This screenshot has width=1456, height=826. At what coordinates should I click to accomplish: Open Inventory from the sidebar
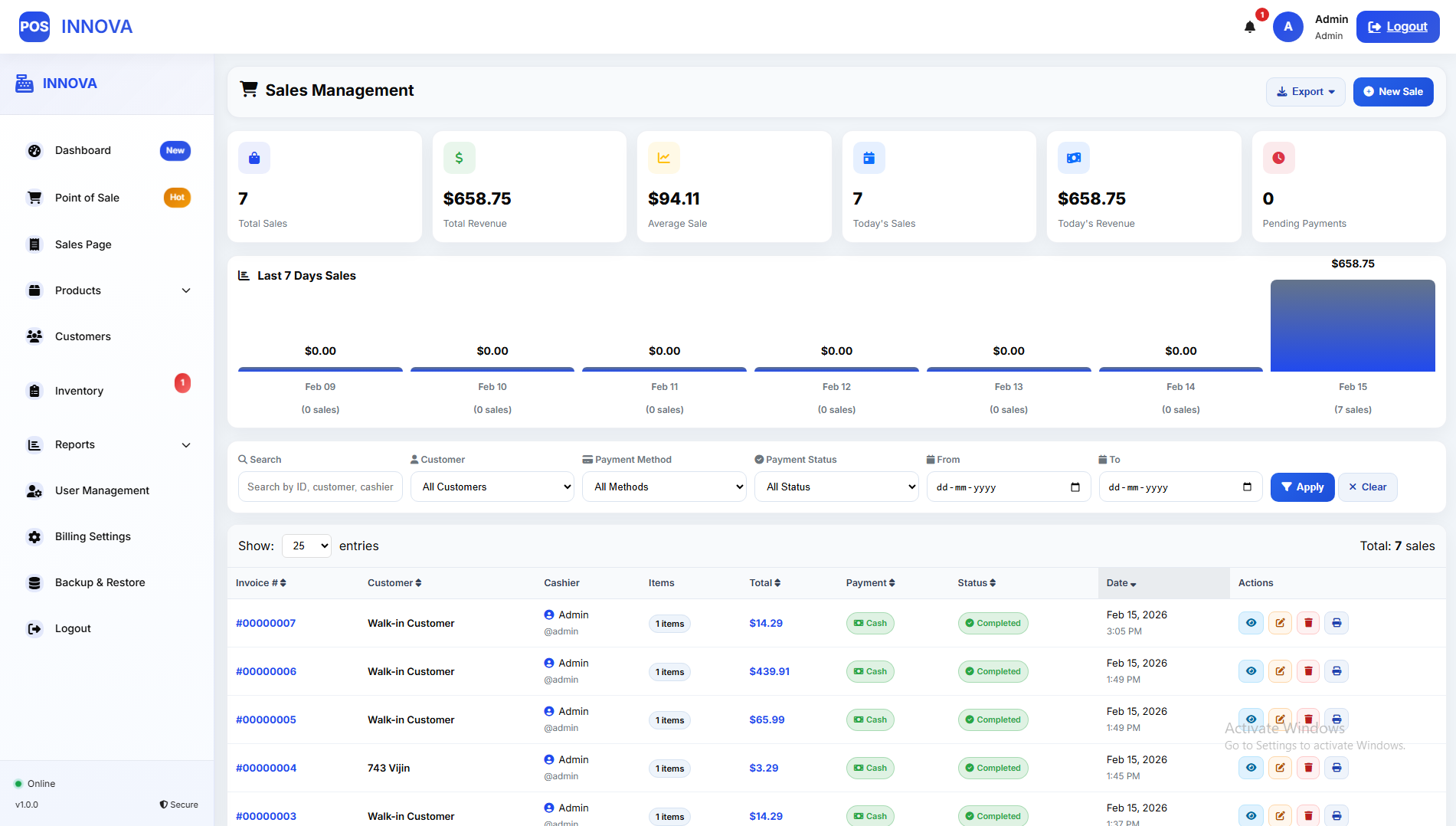click(x=79, y=391)
